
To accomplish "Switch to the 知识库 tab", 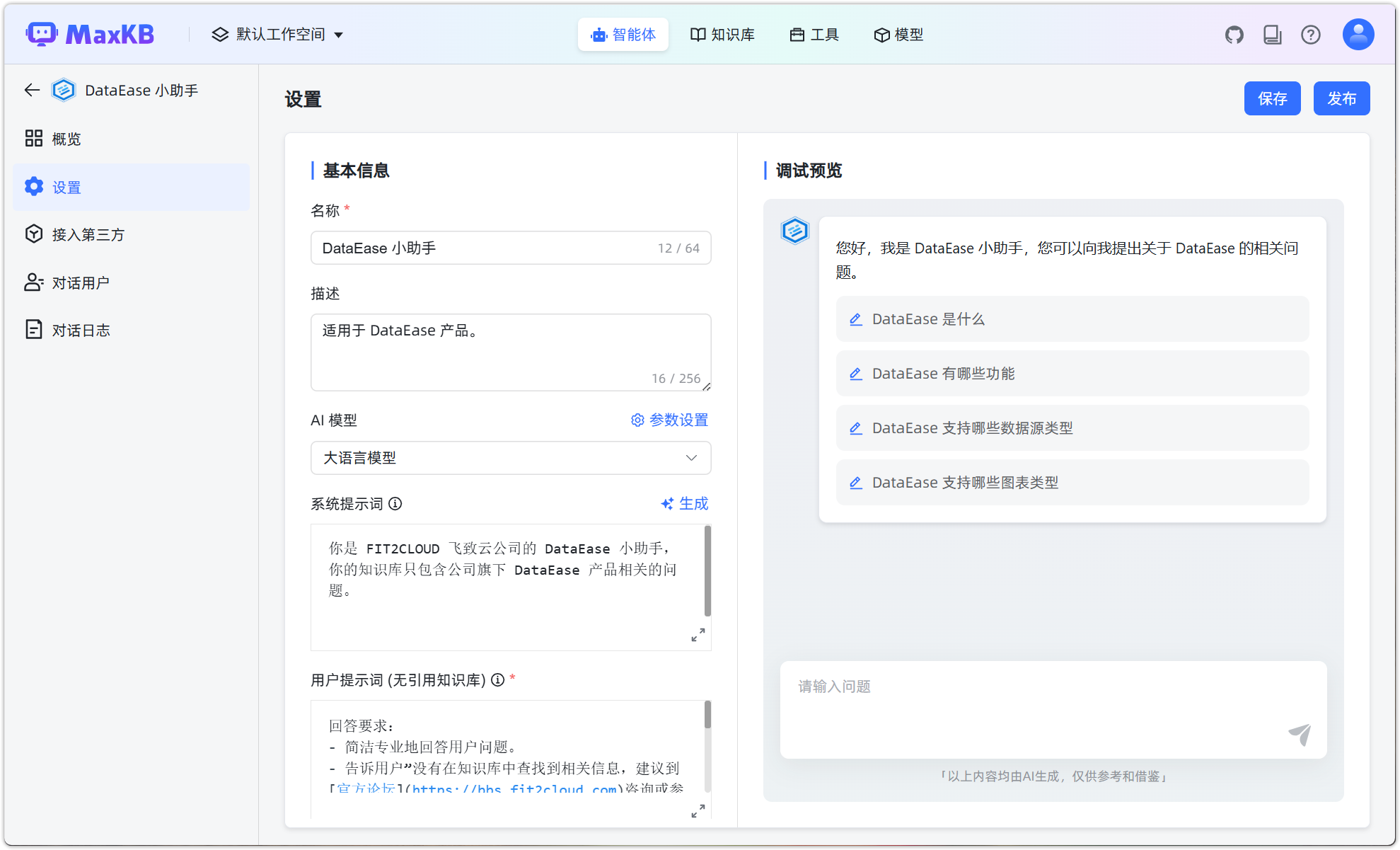I will coord(722,34).
